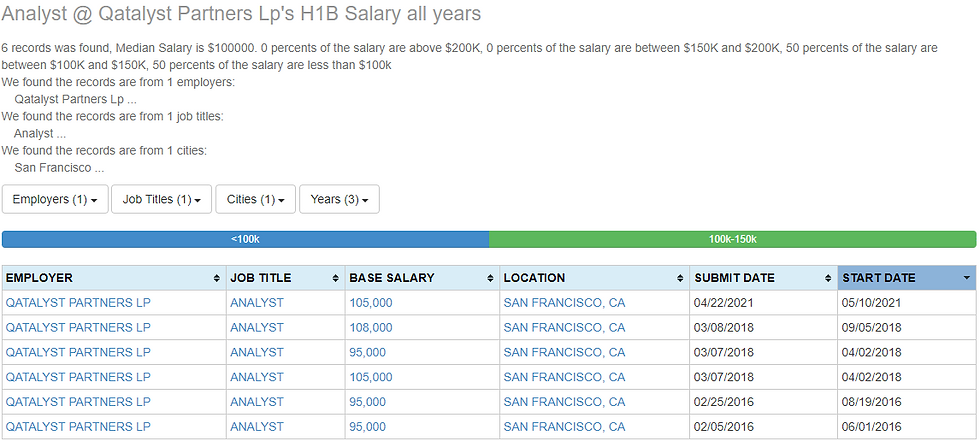Click ANALYST link in the 02/05/2016 row

[257, 427]
